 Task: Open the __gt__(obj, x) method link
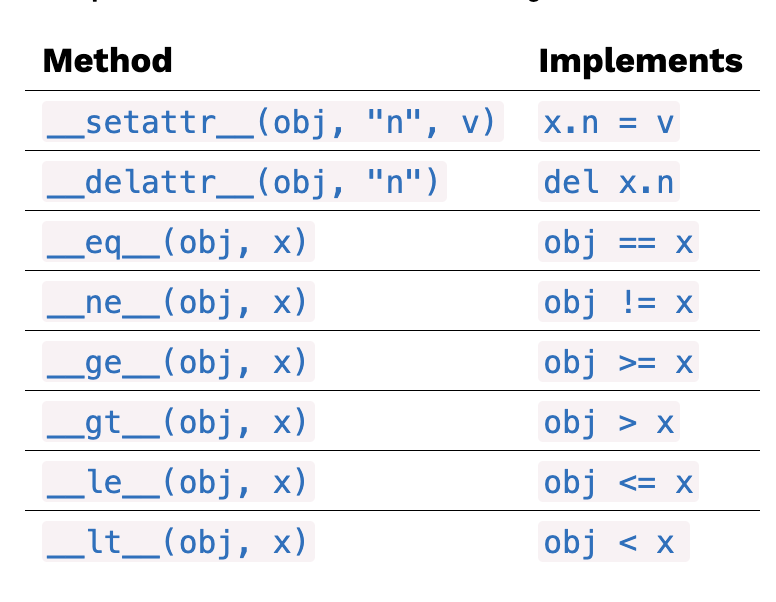pos(178,422)
